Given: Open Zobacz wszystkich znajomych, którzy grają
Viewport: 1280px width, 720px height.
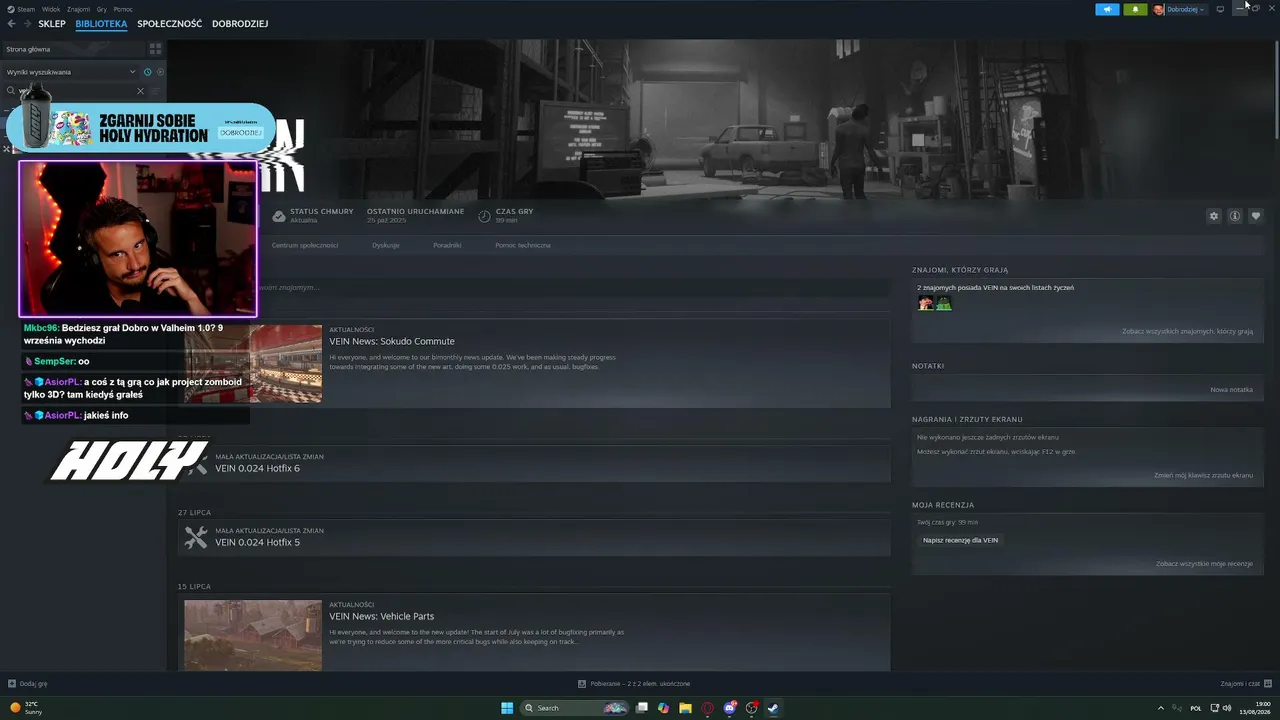Looking at the screenshot, I should pyautogui.click(x=1187, y=331).
